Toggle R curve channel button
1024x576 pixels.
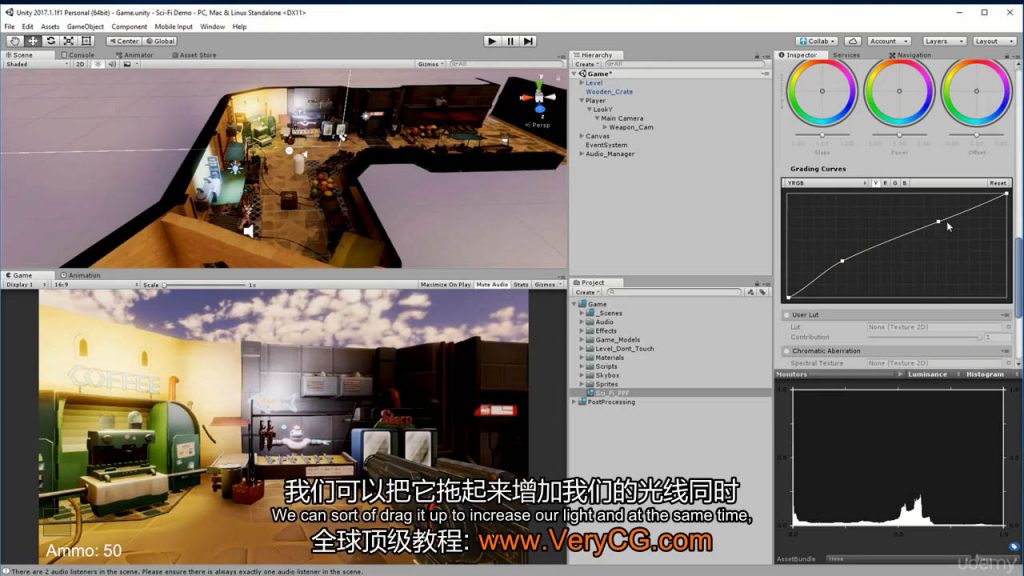click(x=885, y=183)
